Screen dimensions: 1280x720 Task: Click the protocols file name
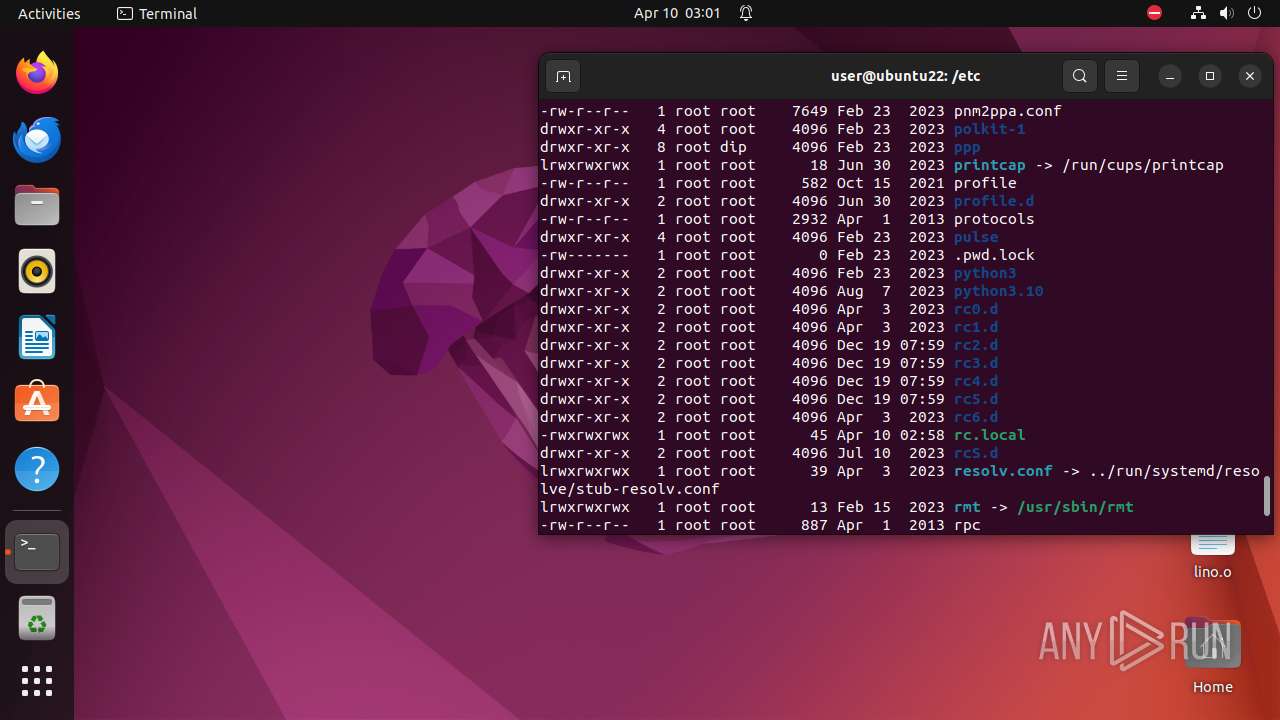tap(994, 219)
